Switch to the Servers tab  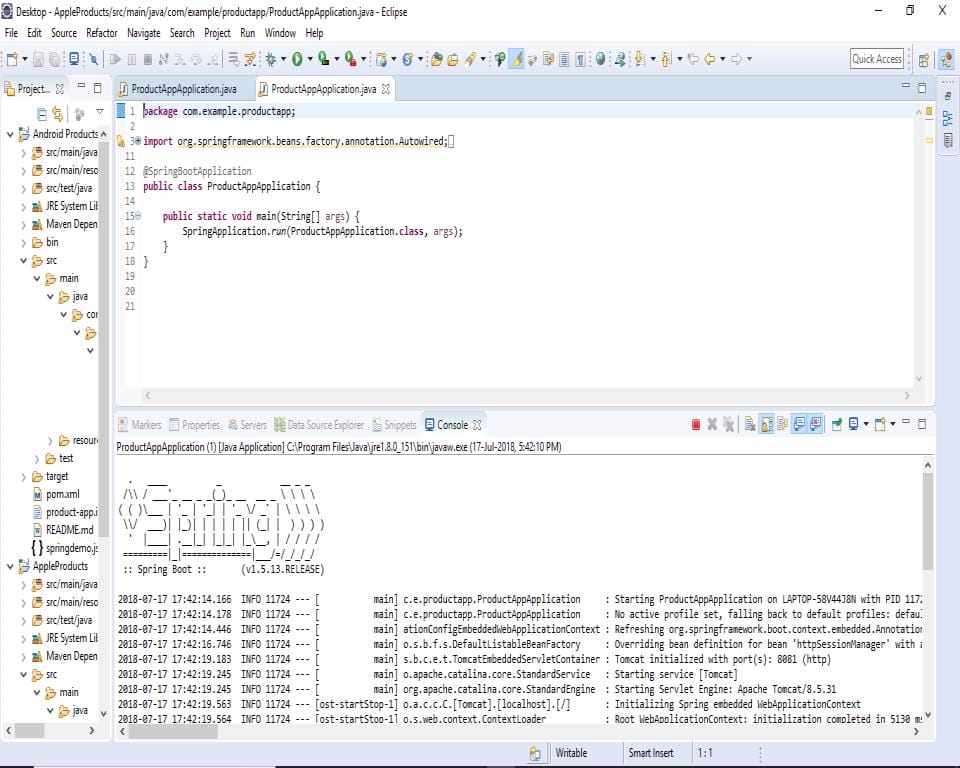(x=247, y=425)
